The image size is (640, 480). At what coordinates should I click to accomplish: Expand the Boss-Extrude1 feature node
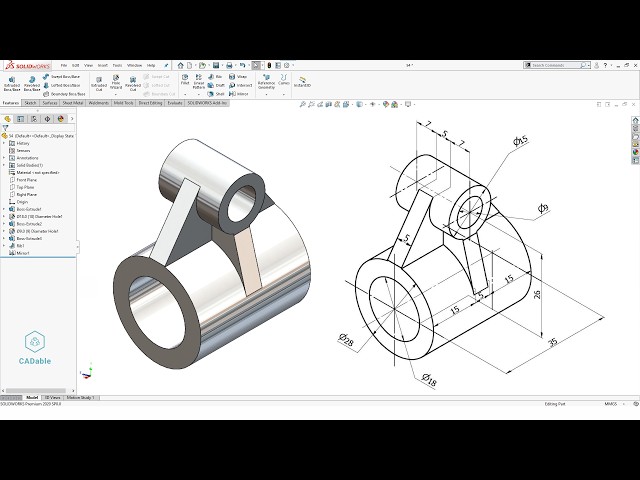(4, 209)
